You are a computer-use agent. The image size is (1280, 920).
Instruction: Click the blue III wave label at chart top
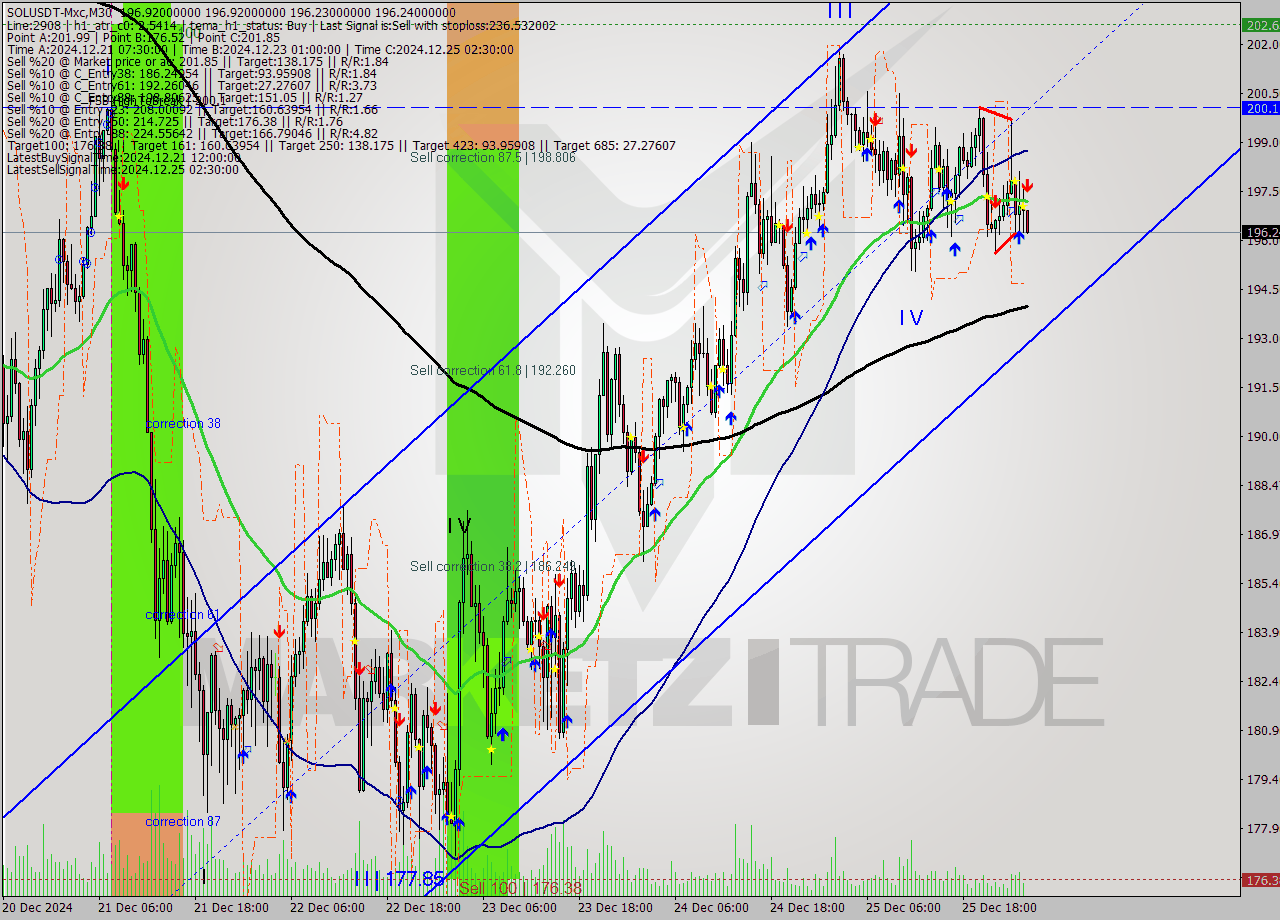click(840, 10)
